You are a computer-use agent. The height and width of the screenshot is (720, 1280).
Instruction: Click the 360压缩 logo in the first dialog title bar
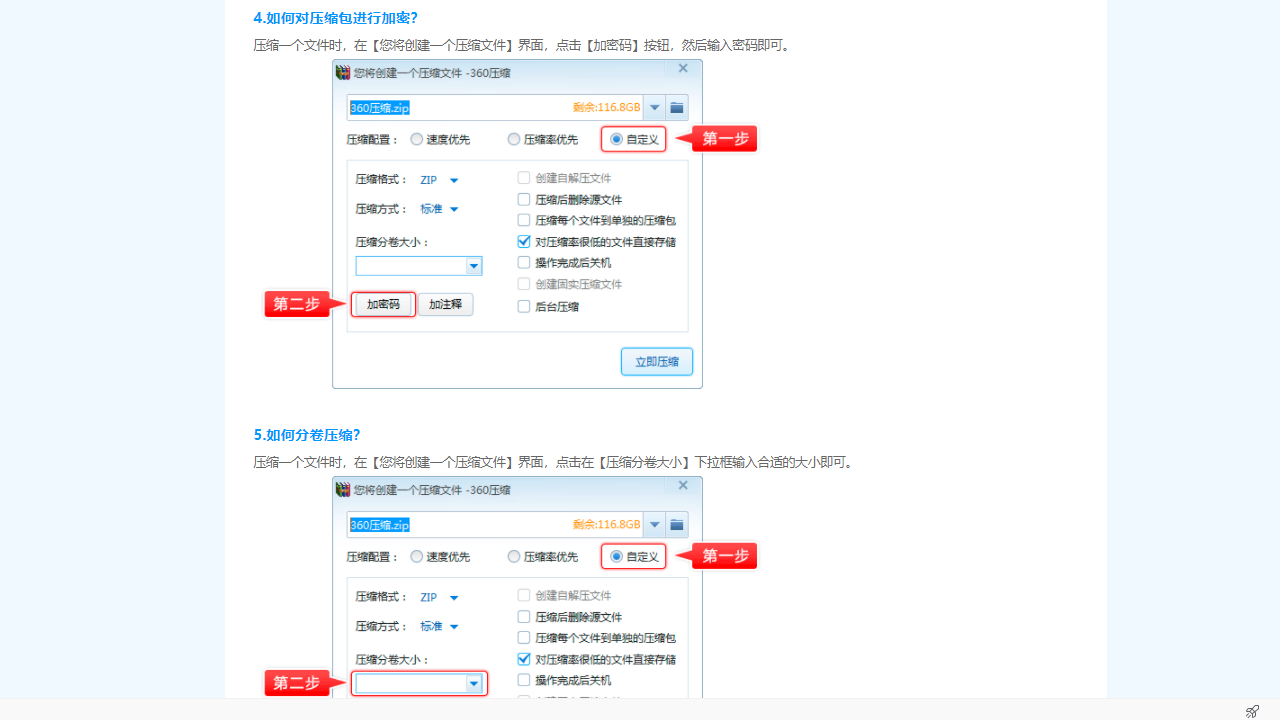point(344,72)
